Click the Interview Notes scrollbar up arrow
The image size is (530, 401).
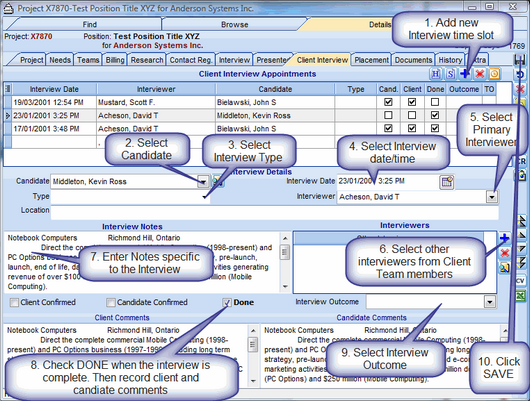coord(285,238)
